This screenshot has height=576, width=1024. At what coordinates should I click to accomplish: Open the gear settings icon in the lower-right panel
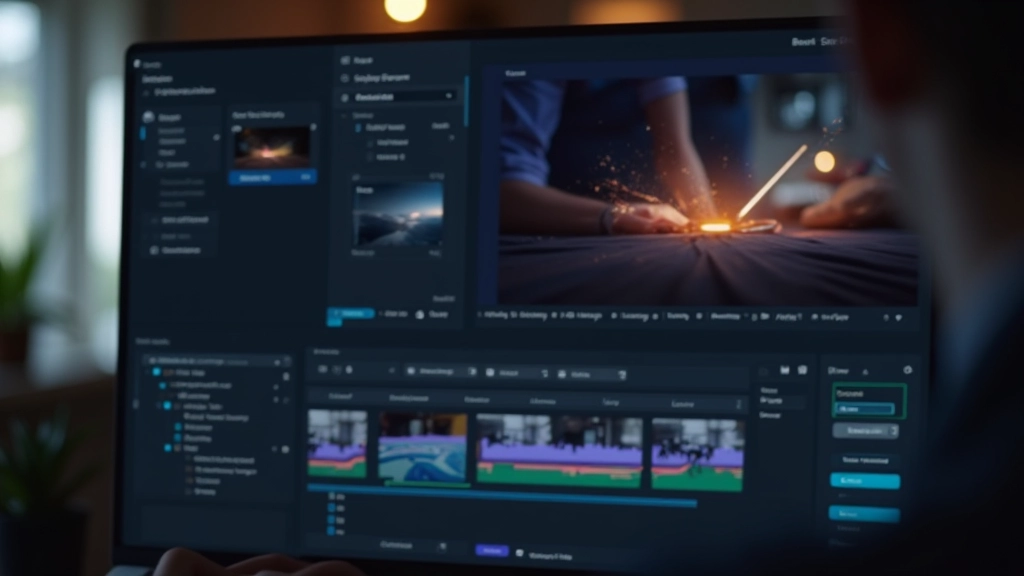click(908, 370)
